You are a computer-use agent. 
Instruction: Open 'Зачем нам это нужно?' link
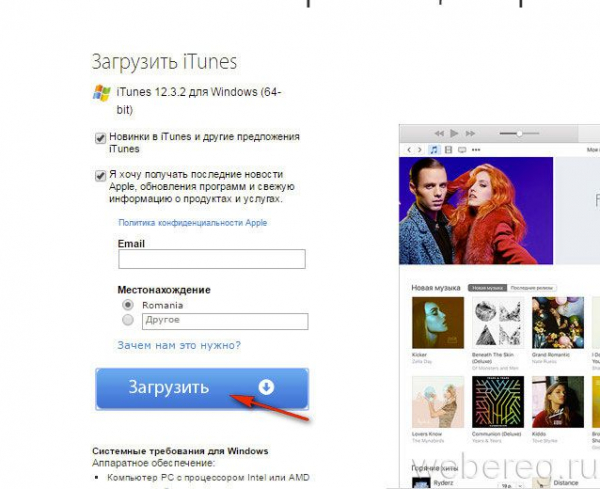tap(179, 345)
